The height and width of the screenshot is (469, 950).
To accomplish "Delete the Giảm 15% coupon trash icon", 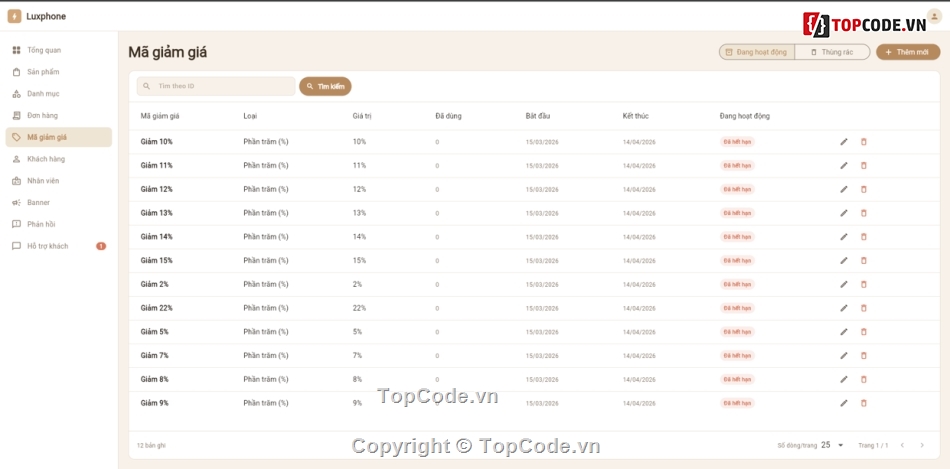I will [x=864, y=261].
